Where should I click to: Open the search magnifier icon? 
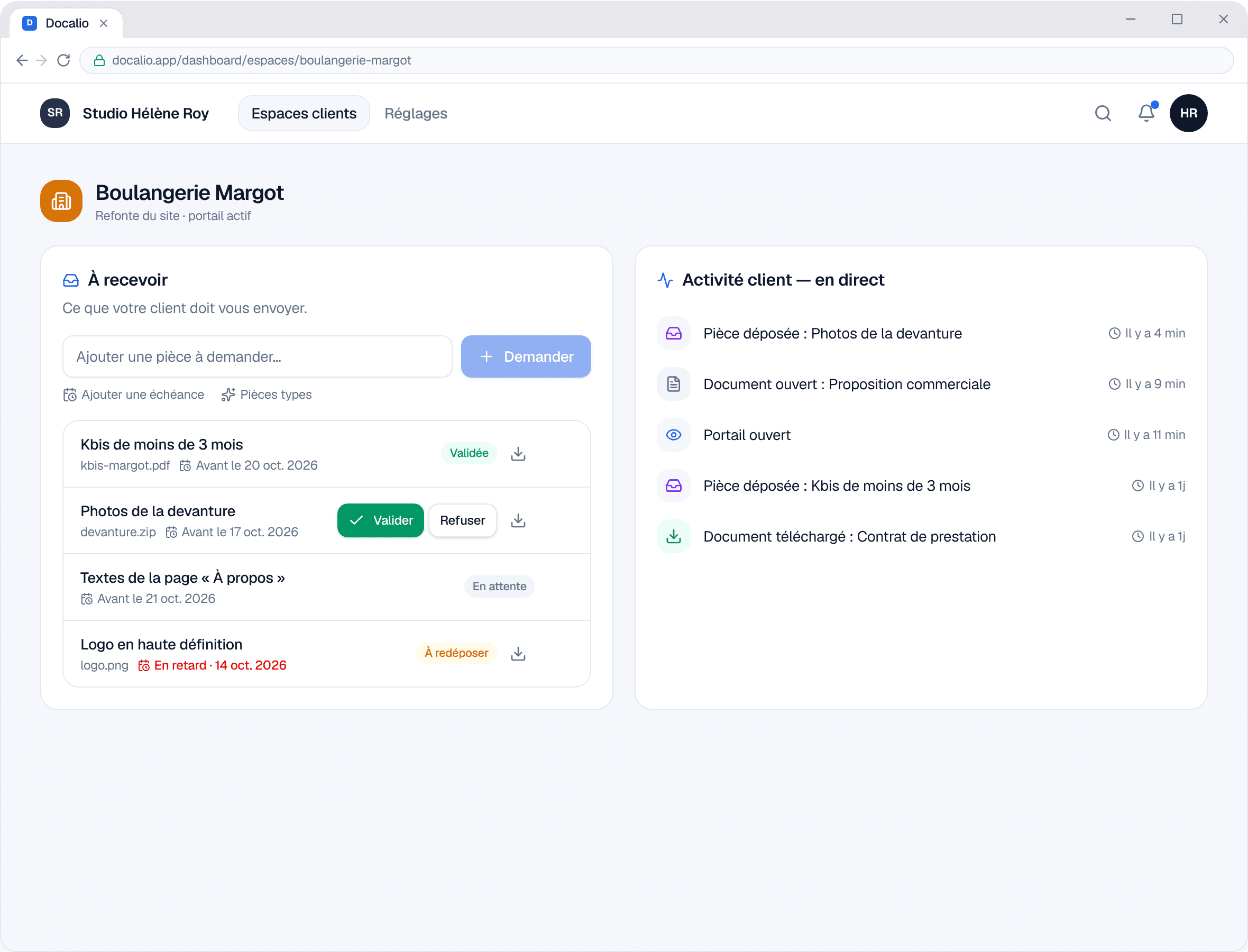[1103, 113]
